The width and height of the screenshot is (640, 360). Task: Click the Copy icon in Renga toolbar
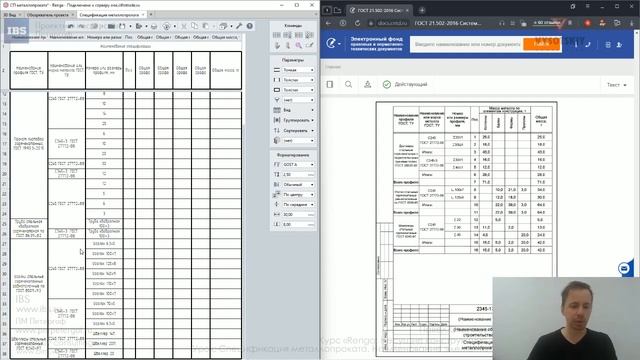[x=195, y=26]
